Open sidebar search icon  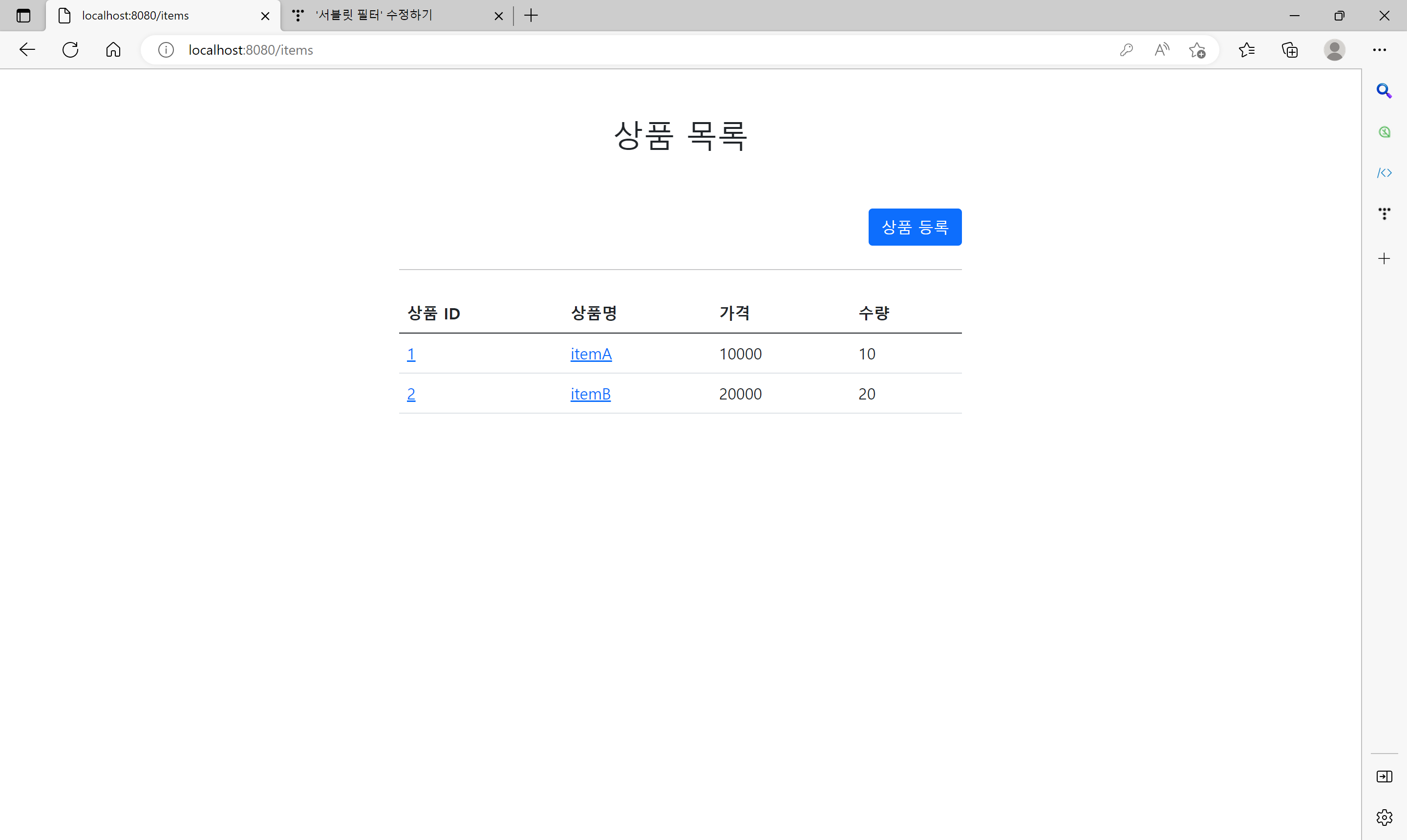pos(1384,90)
